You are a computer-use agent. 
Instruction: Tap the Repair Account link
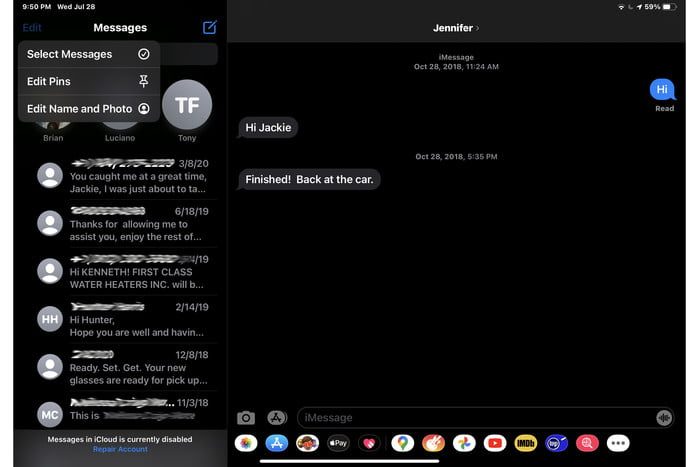point(120,449)
